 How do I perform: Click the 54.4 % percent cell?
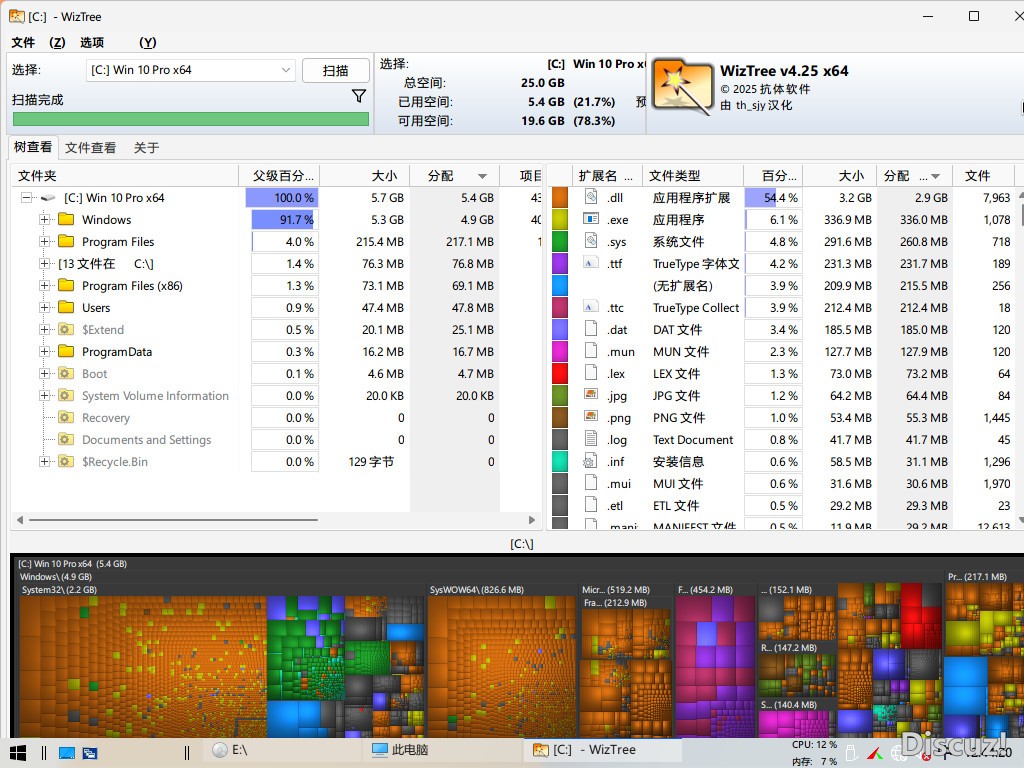pos(773,197)
